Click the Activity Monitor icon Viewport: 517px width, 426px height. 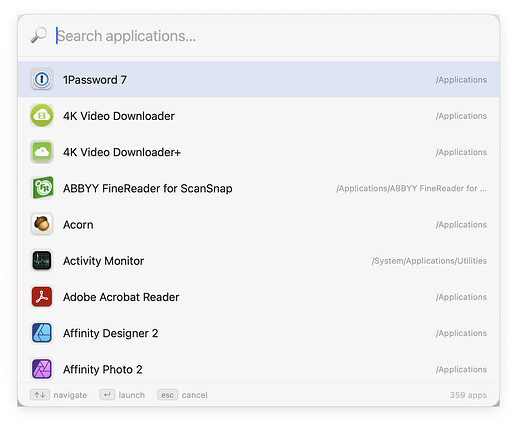(x=42, y=260)
